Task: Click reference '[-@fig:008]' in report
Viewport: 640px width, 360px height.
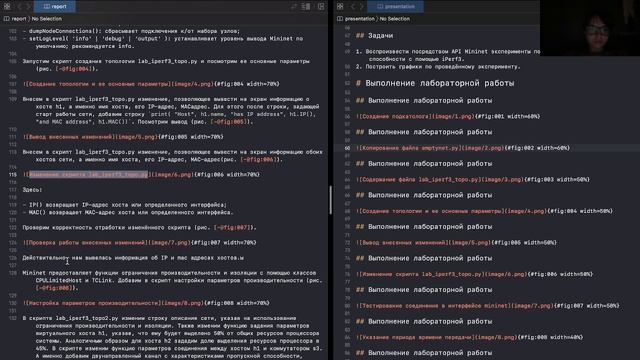Action: click(x=54, y=288)
